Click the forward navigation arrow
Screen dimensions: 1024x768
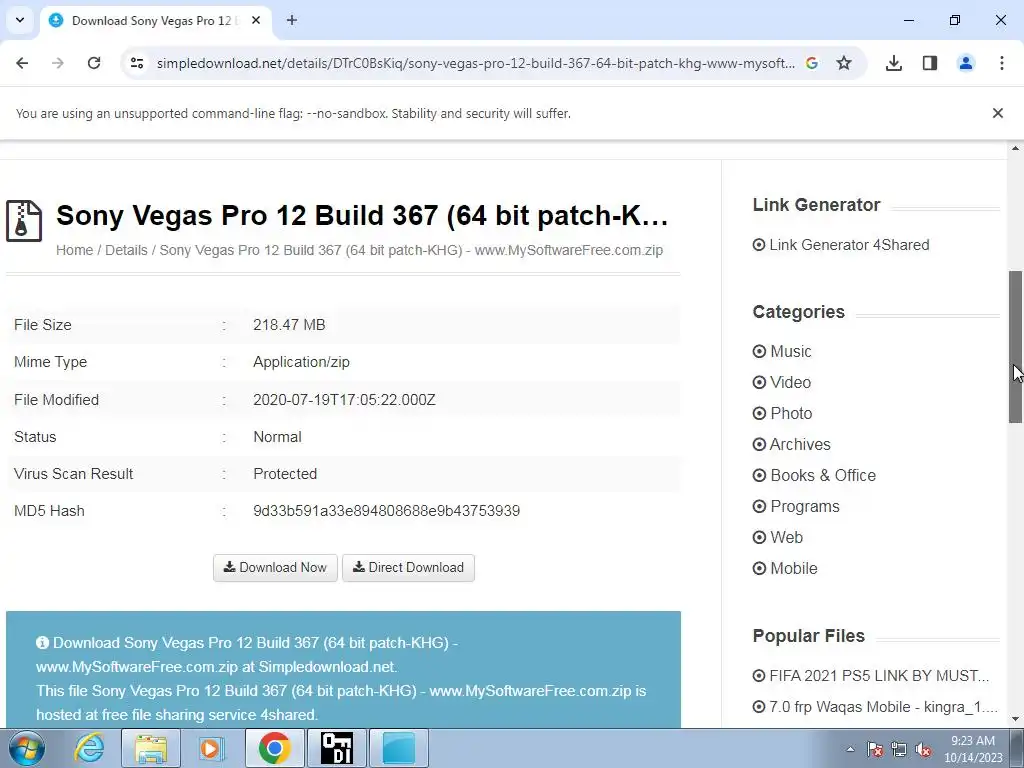tap(58, 63)
